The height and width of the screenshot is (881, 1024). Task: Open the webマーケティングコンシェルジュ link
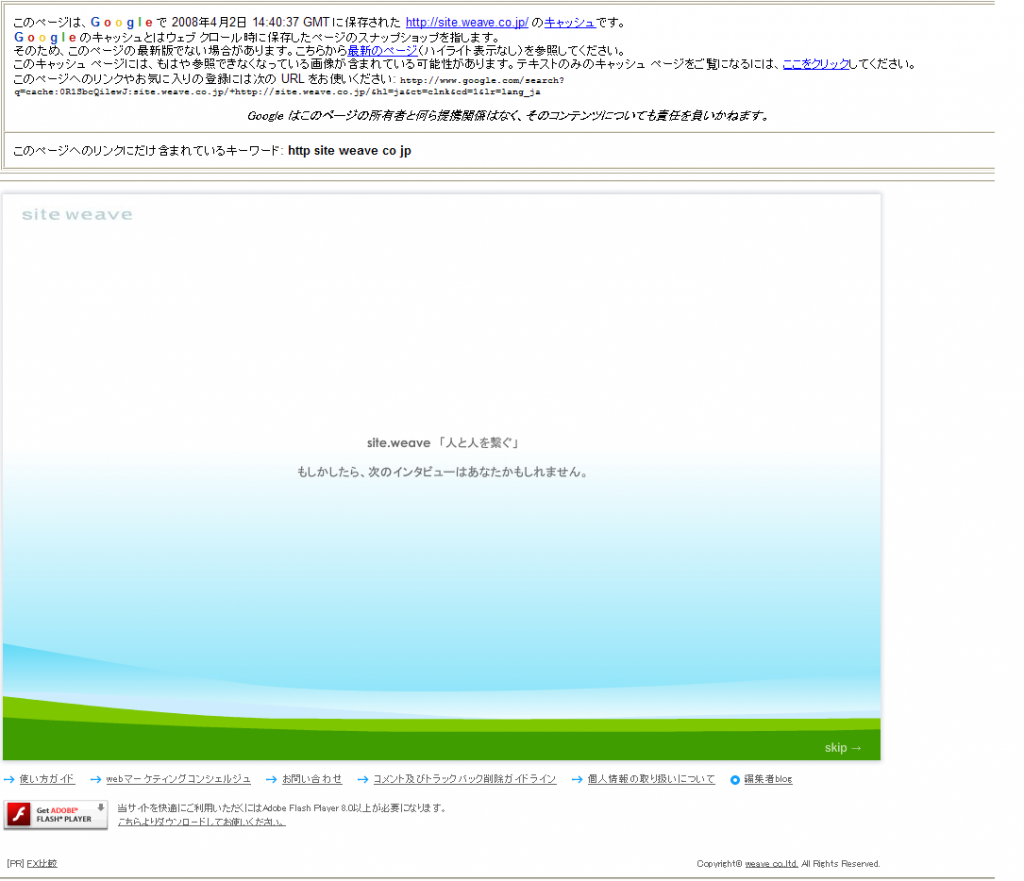pos(178,779)
